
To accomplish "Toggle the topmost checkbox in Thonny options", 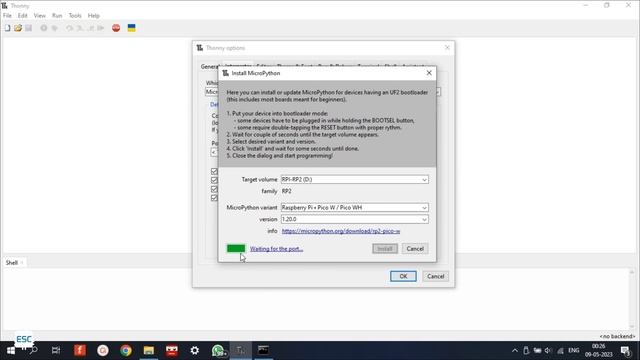I will [214, 171].
